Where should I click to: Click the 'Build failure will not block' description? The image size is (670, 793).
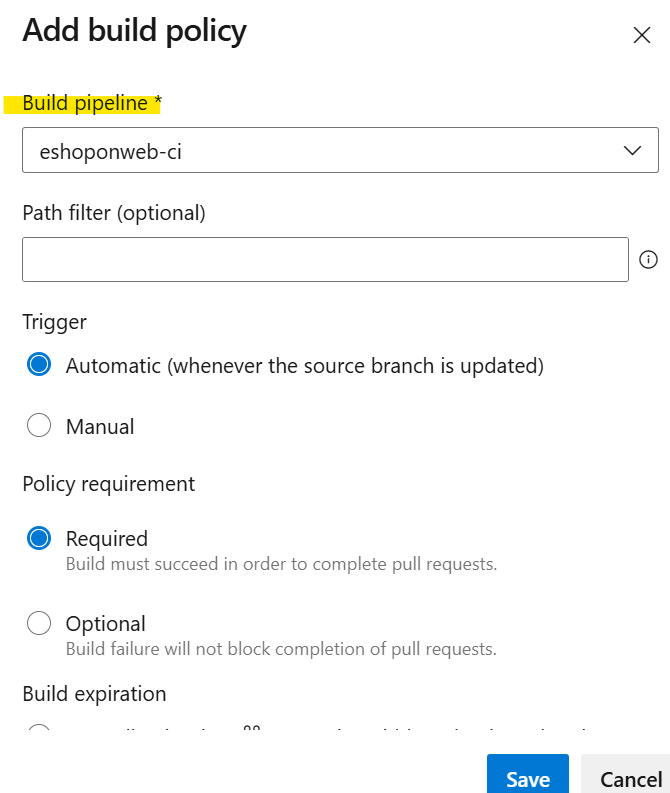[x=281, y=649]
